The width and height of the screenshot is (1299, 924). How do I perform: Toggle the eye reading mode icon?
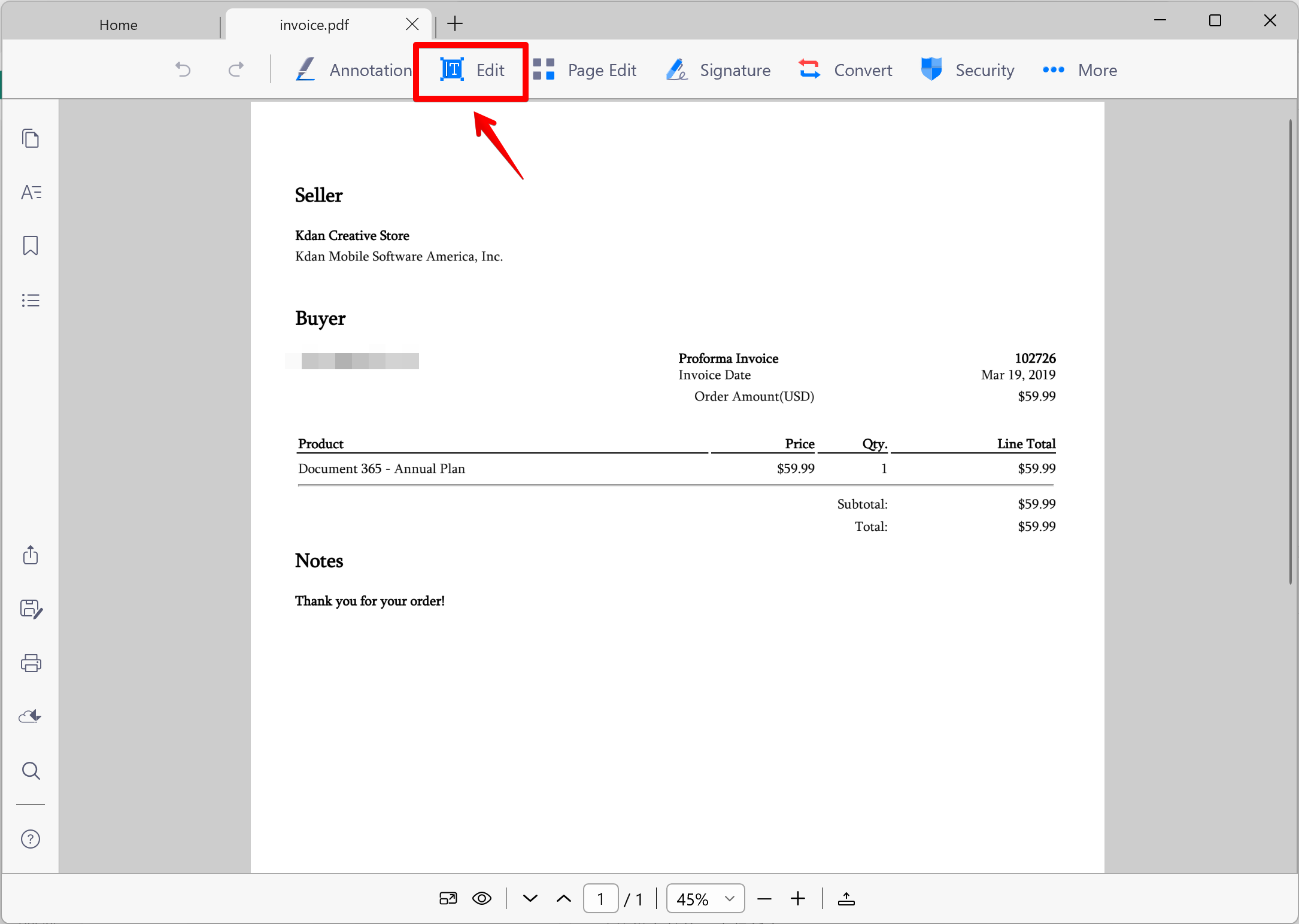[x=482, y=898]
